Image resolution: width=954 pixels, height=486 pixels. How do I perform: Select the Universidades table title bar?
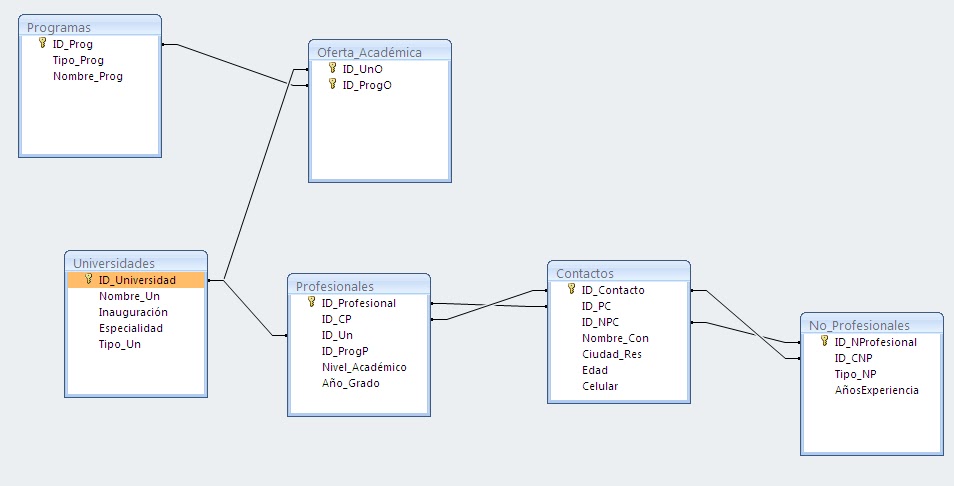point(136,263)
